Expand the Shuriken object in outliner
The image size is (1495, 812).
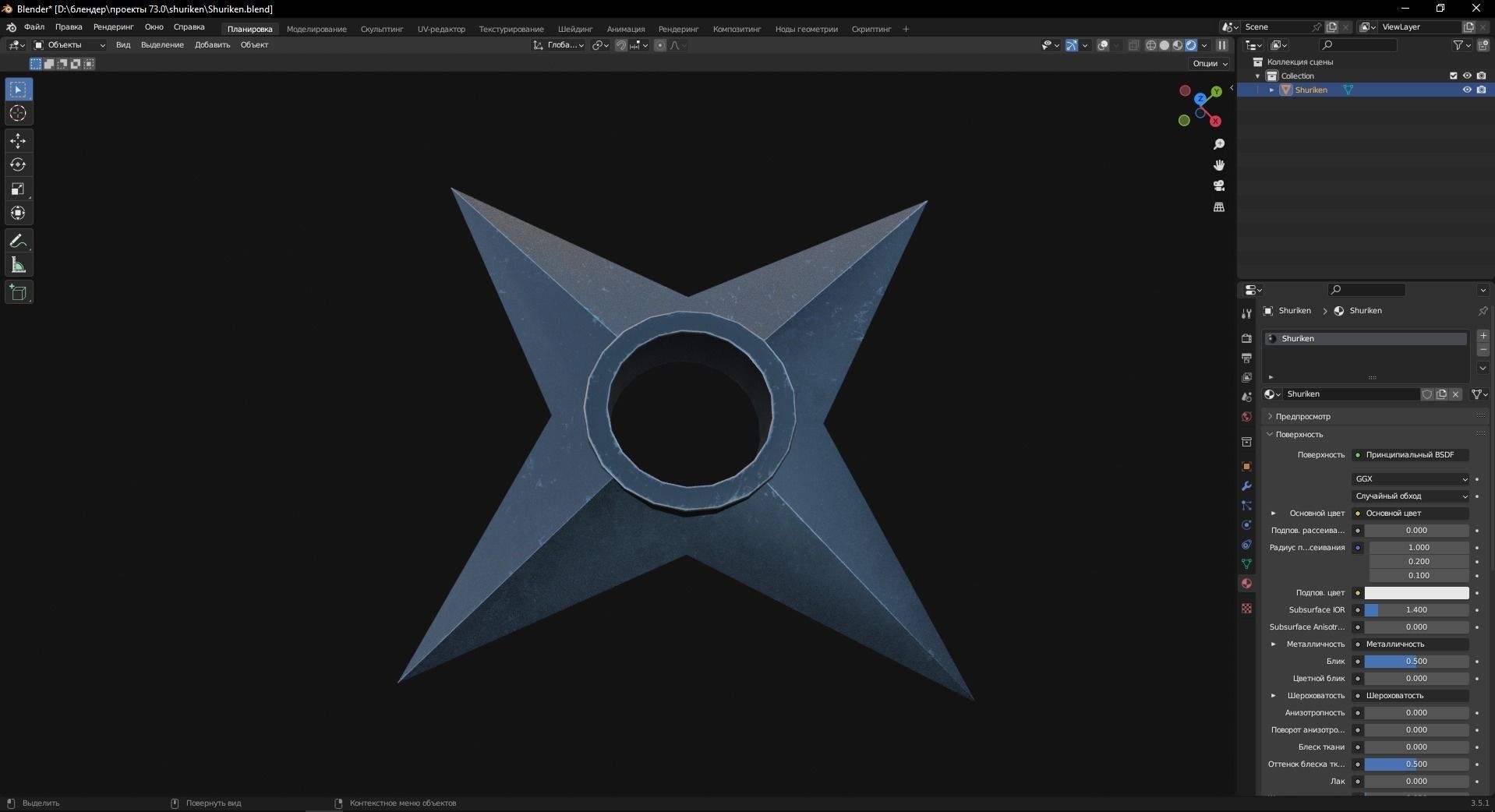pyautogui.click(x=1272, y=90)
